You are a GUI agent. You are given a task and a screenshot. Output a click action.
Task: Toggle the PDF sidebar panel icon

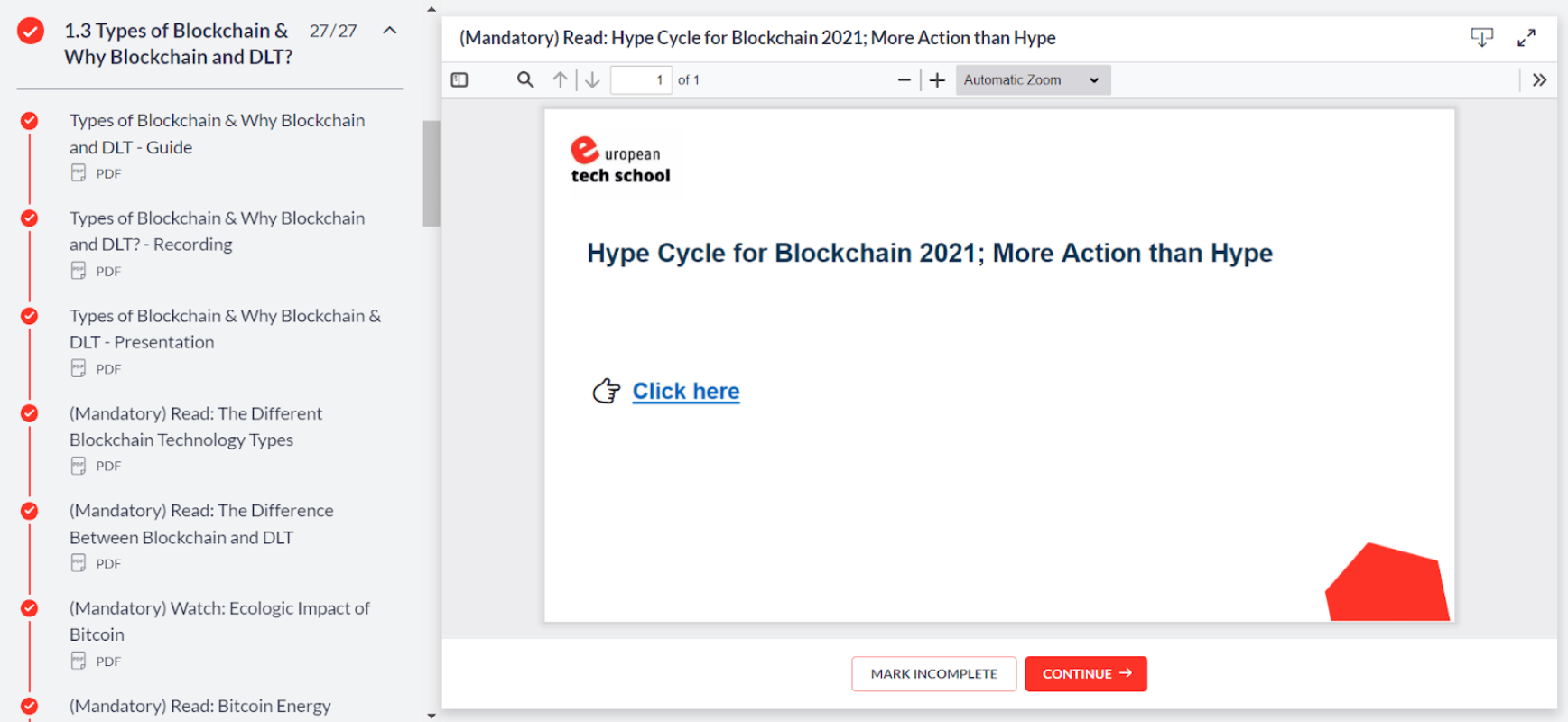click(459, 80)
